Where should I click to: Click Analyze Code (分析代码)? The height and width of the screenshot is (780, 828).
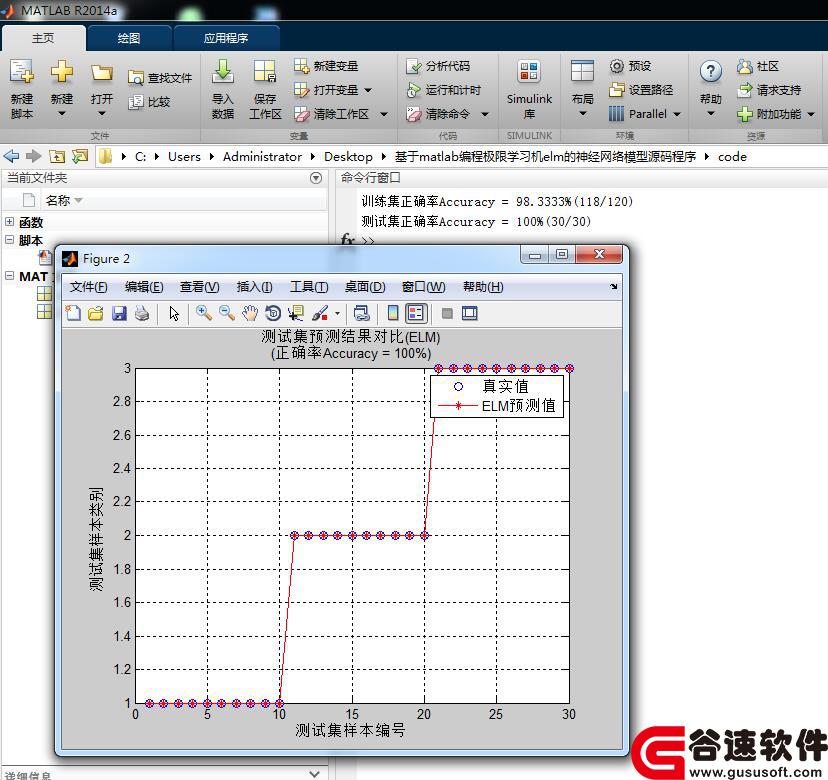click(x=438, y=66)
